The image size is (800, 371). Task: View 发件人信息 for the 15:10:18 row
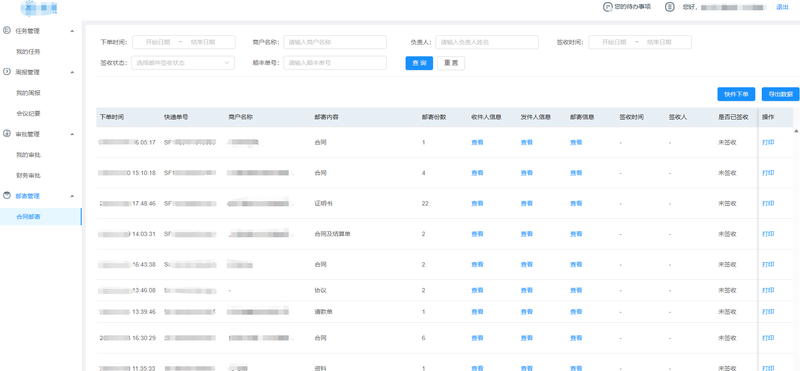tap(527, 173)
